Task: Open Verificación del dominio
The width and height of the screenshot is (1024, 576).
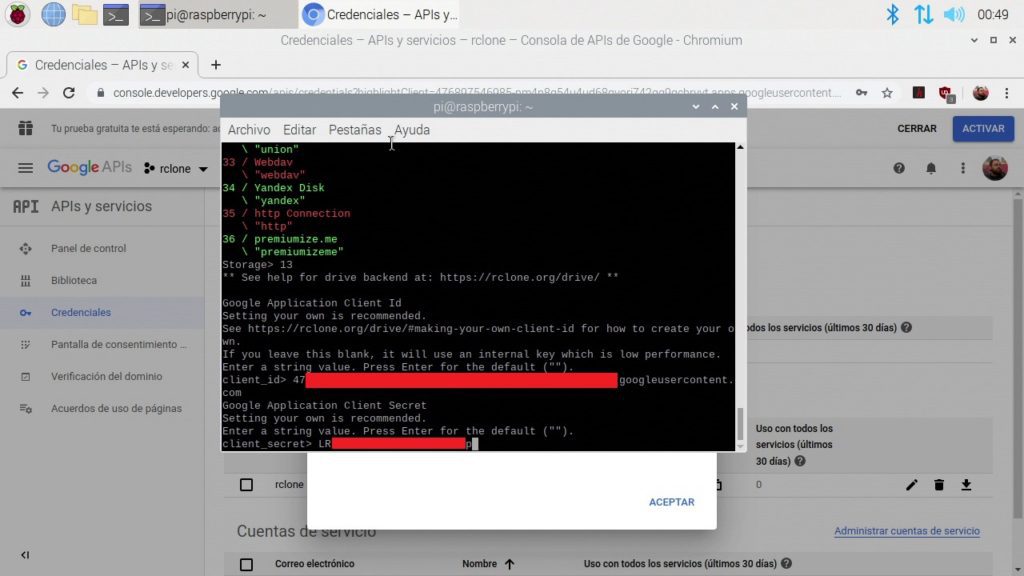Action: 106,376
